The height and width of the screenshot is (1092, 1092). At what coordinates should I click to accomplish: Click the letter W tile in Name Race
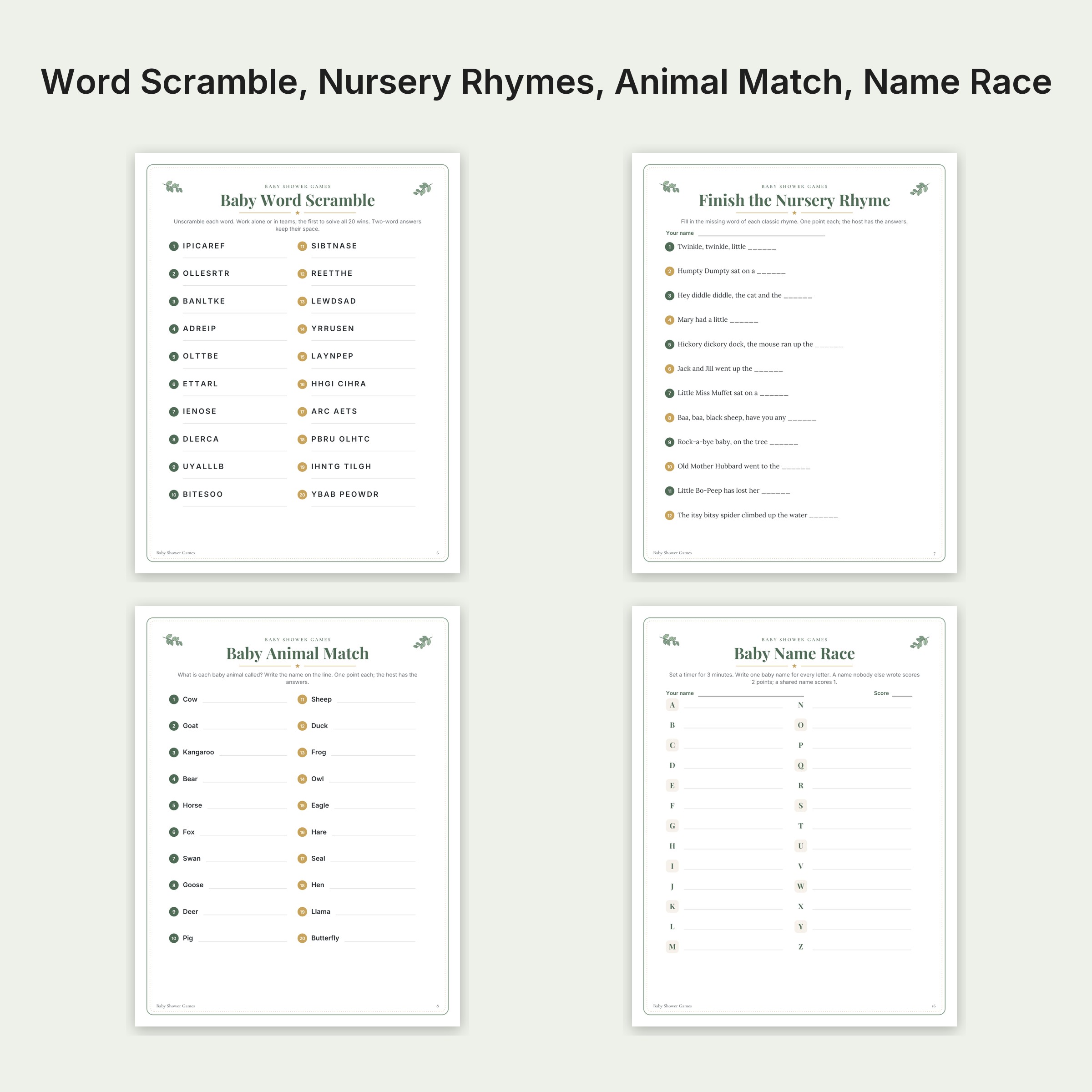pos(800,886)
